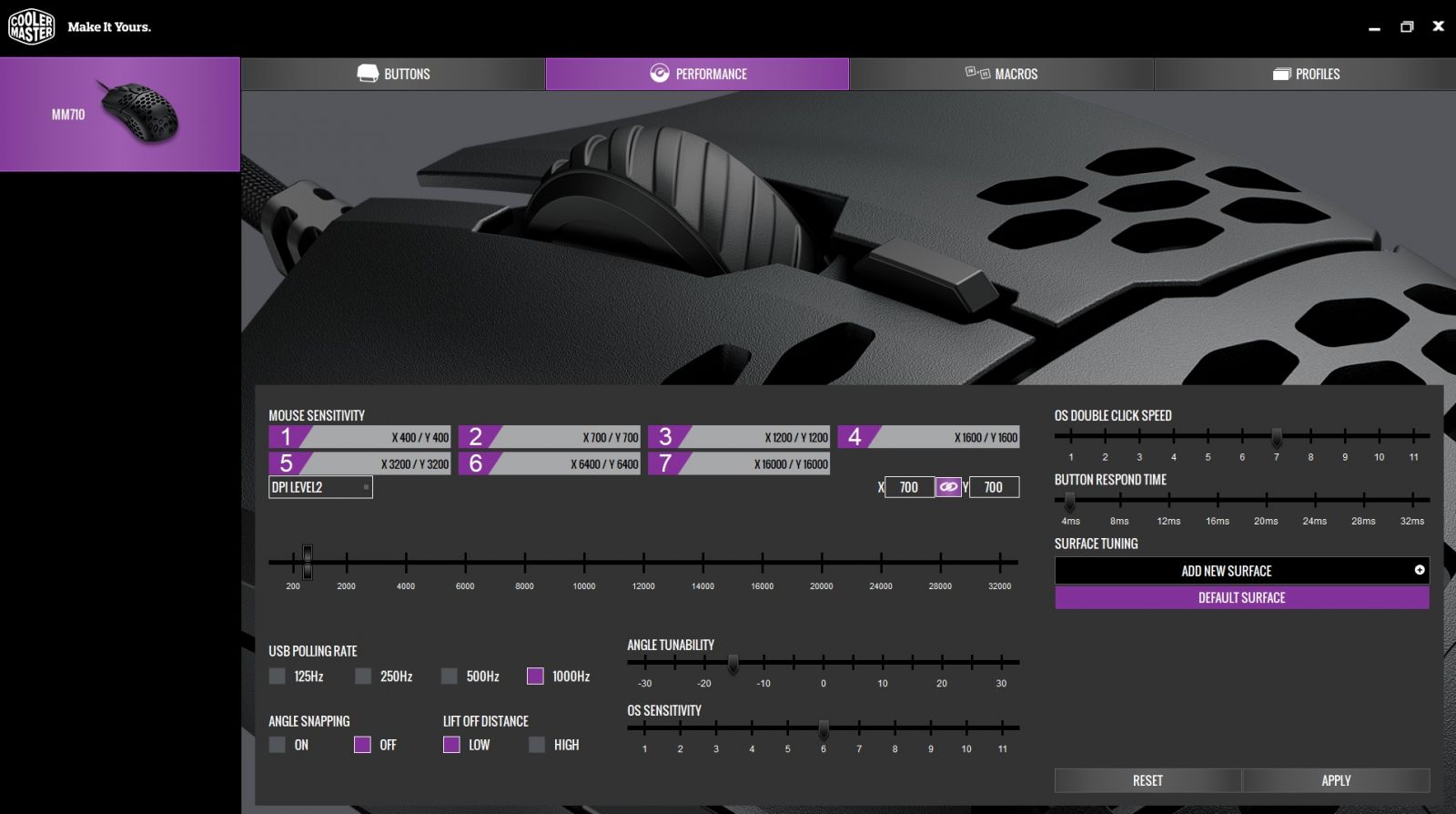Screen dimensions: 1456x814
Task: Click the X/Y DPI link icon
Action: click(x=948, y=487)
